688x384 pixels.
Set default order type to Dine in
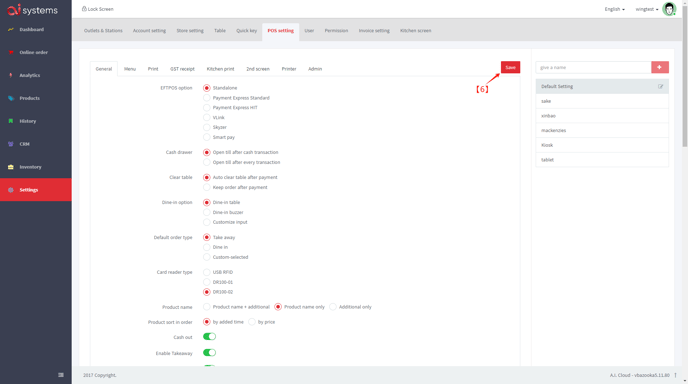coord(207,247)
